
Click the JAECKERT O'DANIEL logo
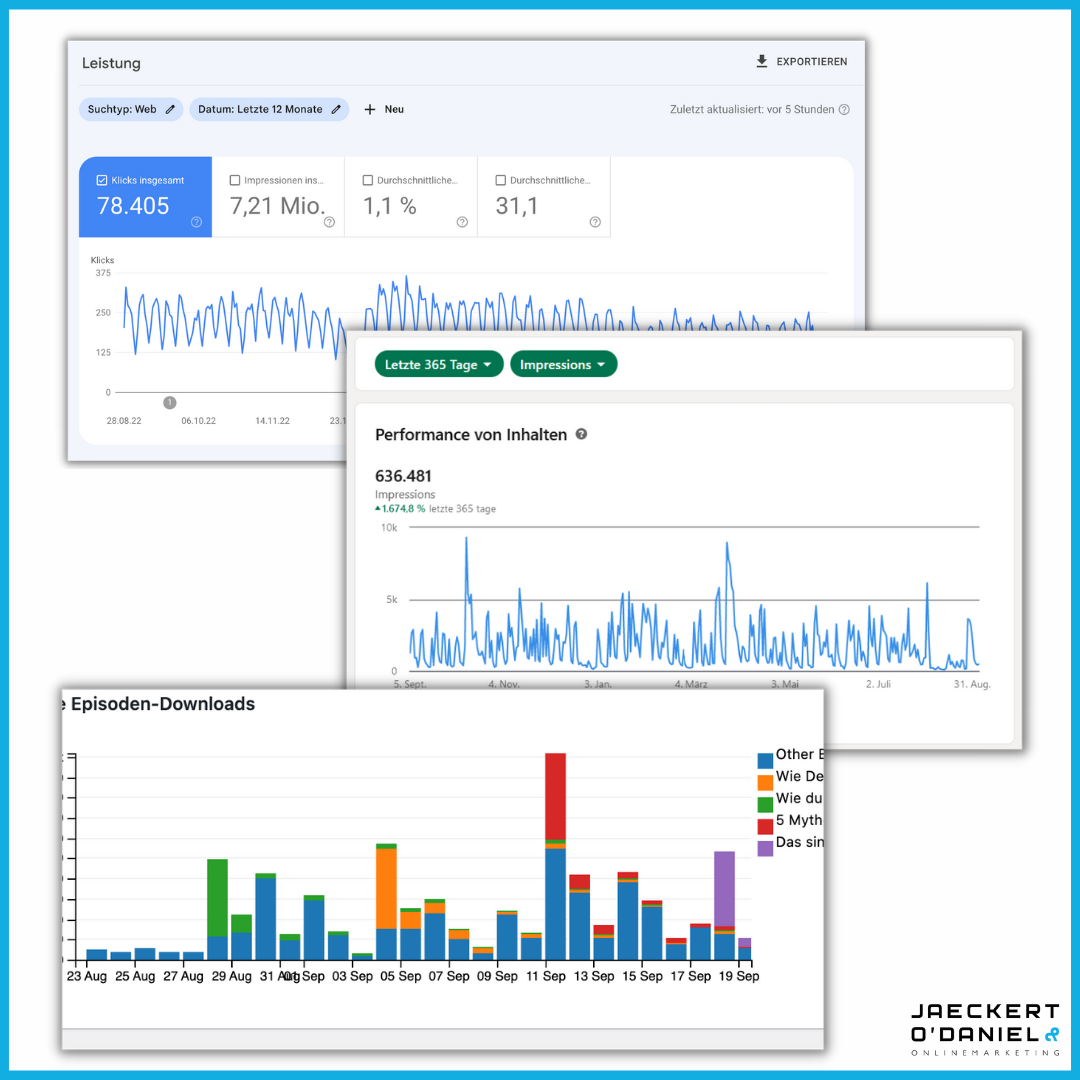coord(984,1030)
